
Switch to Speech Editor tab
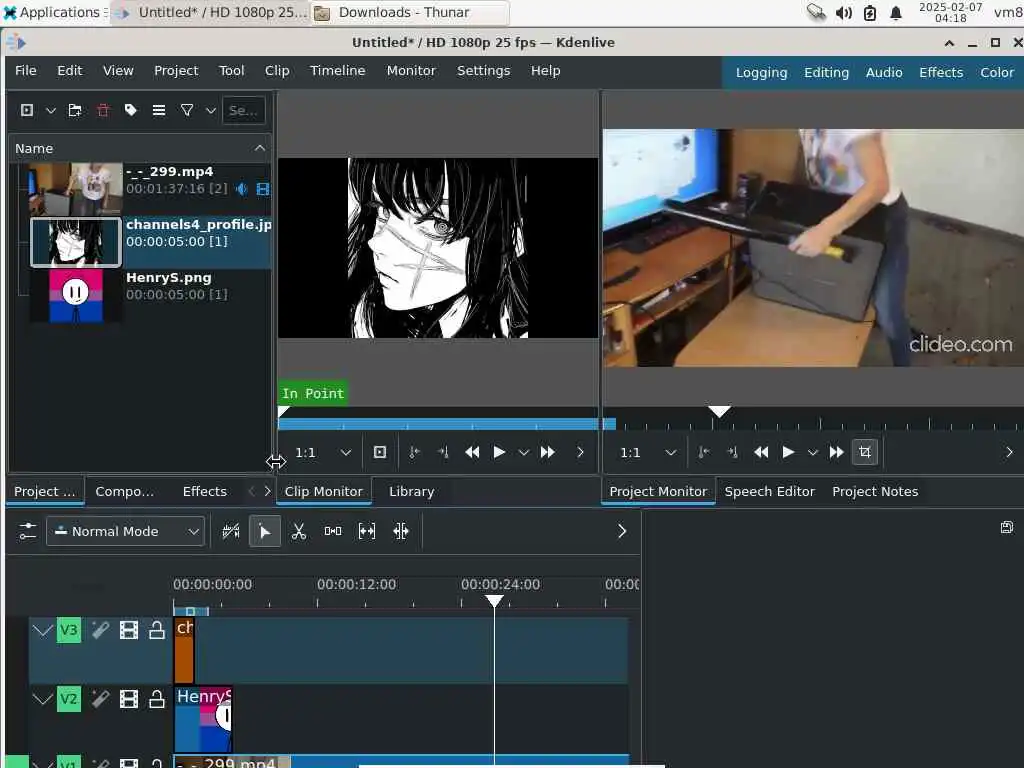[769, 492]
